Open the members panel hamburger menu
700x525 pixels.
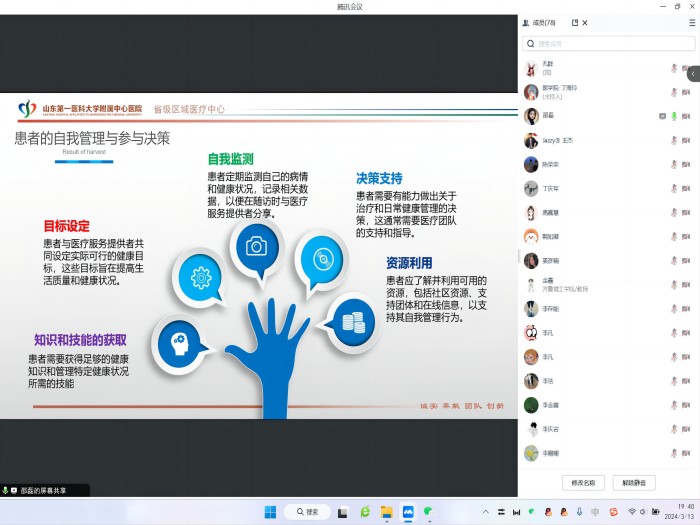[691, 22]
